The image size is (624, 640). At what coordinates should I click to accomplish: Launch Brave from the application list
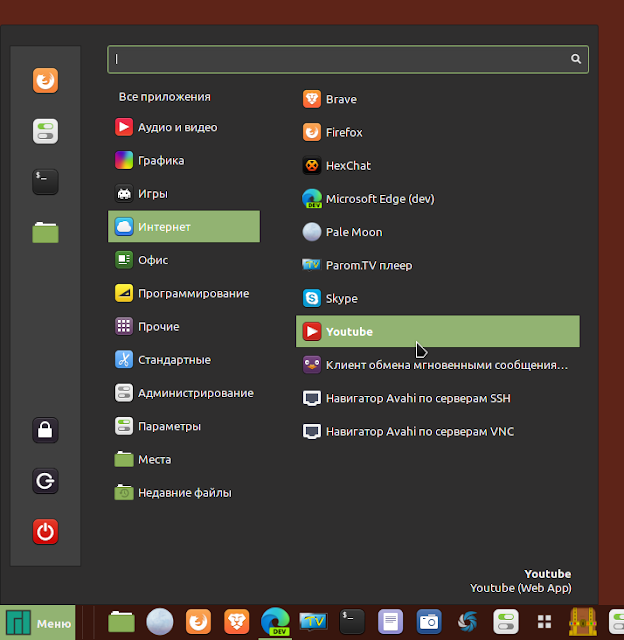[437, 99]
